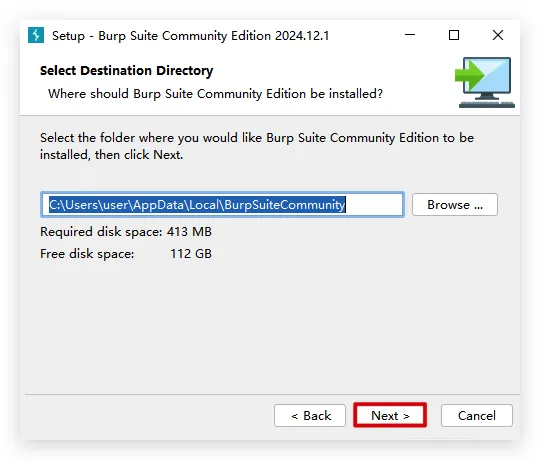Click the Select Destination Directory heading

126,71
